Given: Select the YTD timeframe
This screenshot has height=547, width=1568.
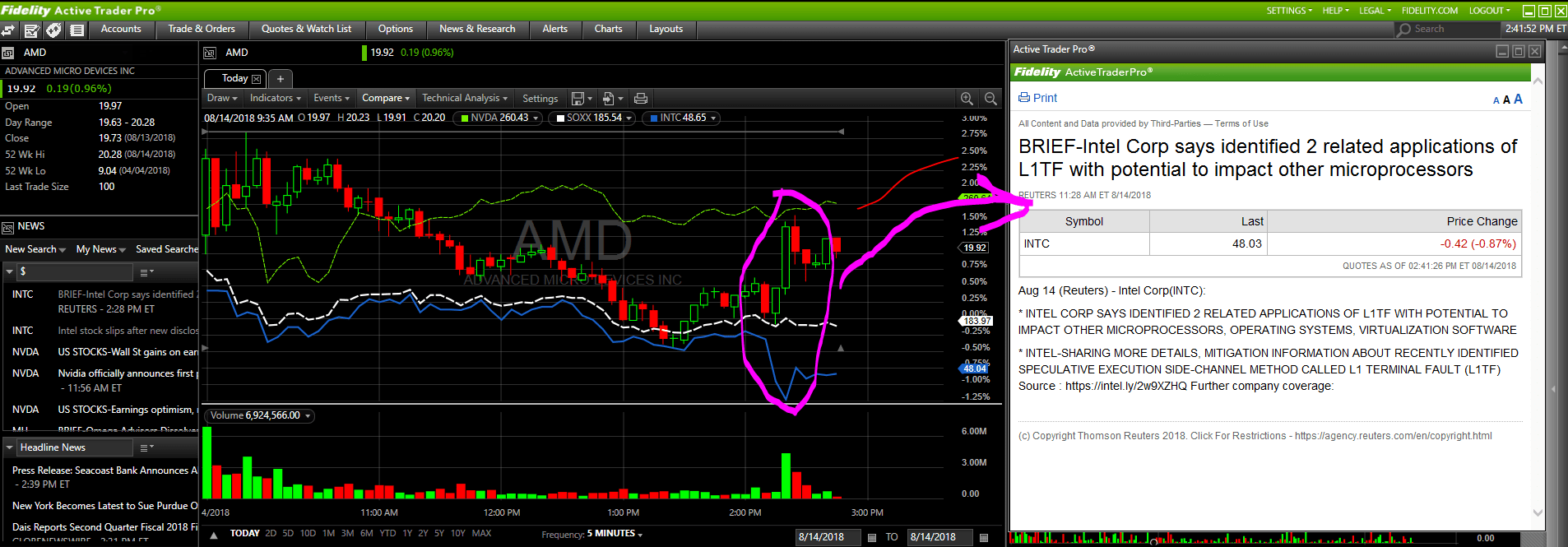Looking at the screenshot, I should 387,534.
